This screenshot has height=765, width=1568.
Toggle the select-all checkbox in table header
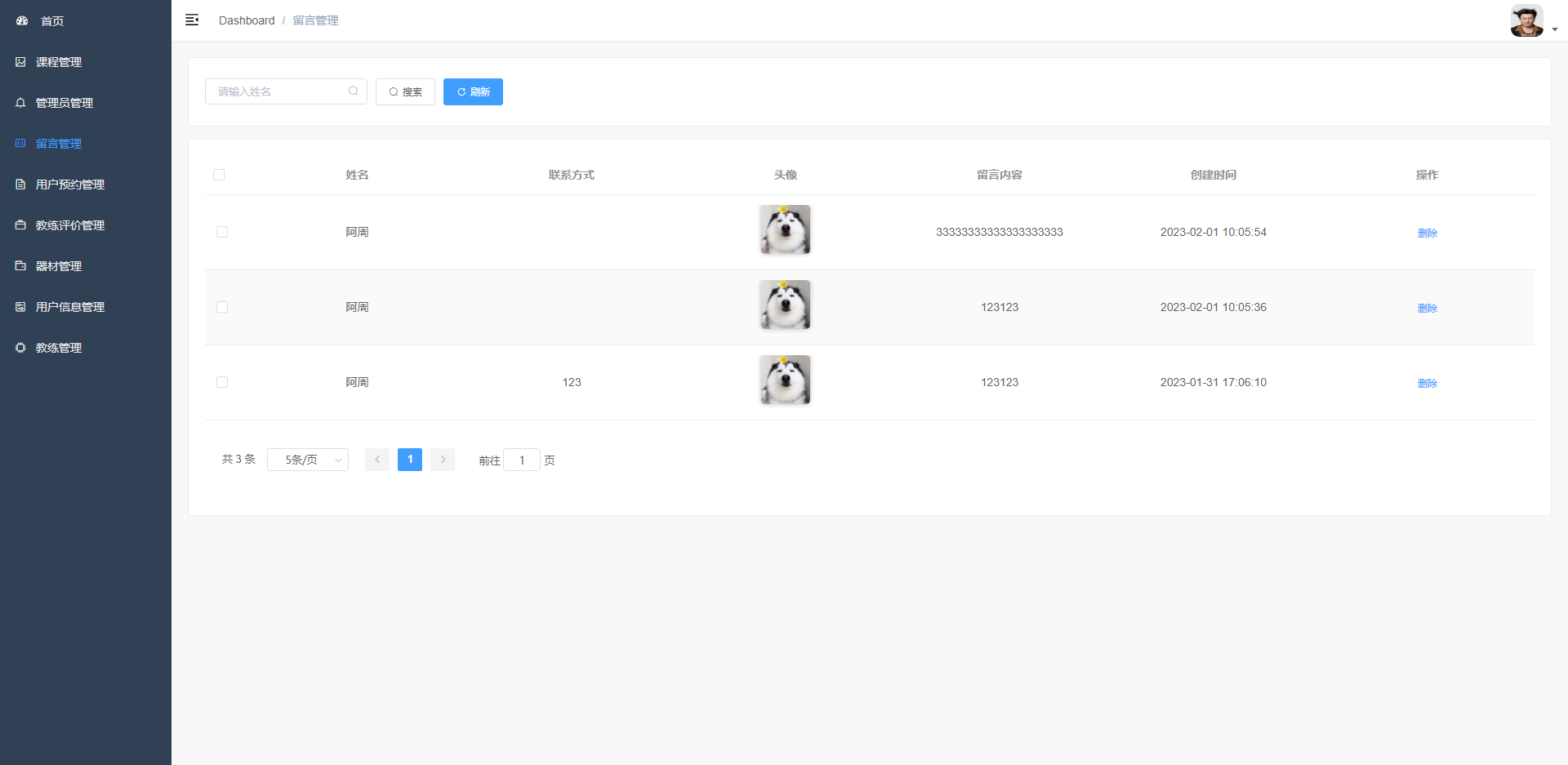(219, 175)
